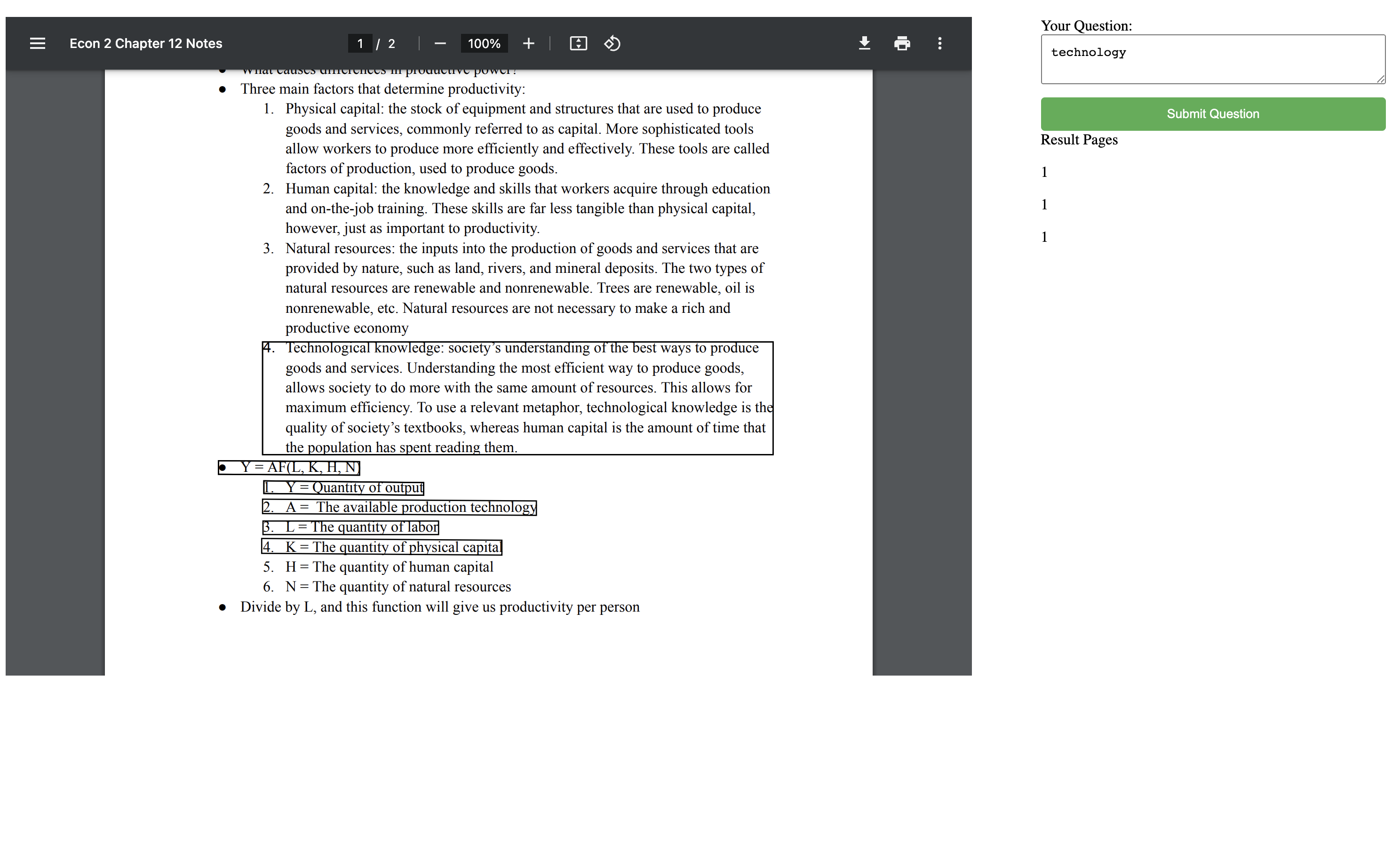Open the three-dot more actions menu
The width and height of the screenshot is (1400, 860).
click(x=939, y=44)
